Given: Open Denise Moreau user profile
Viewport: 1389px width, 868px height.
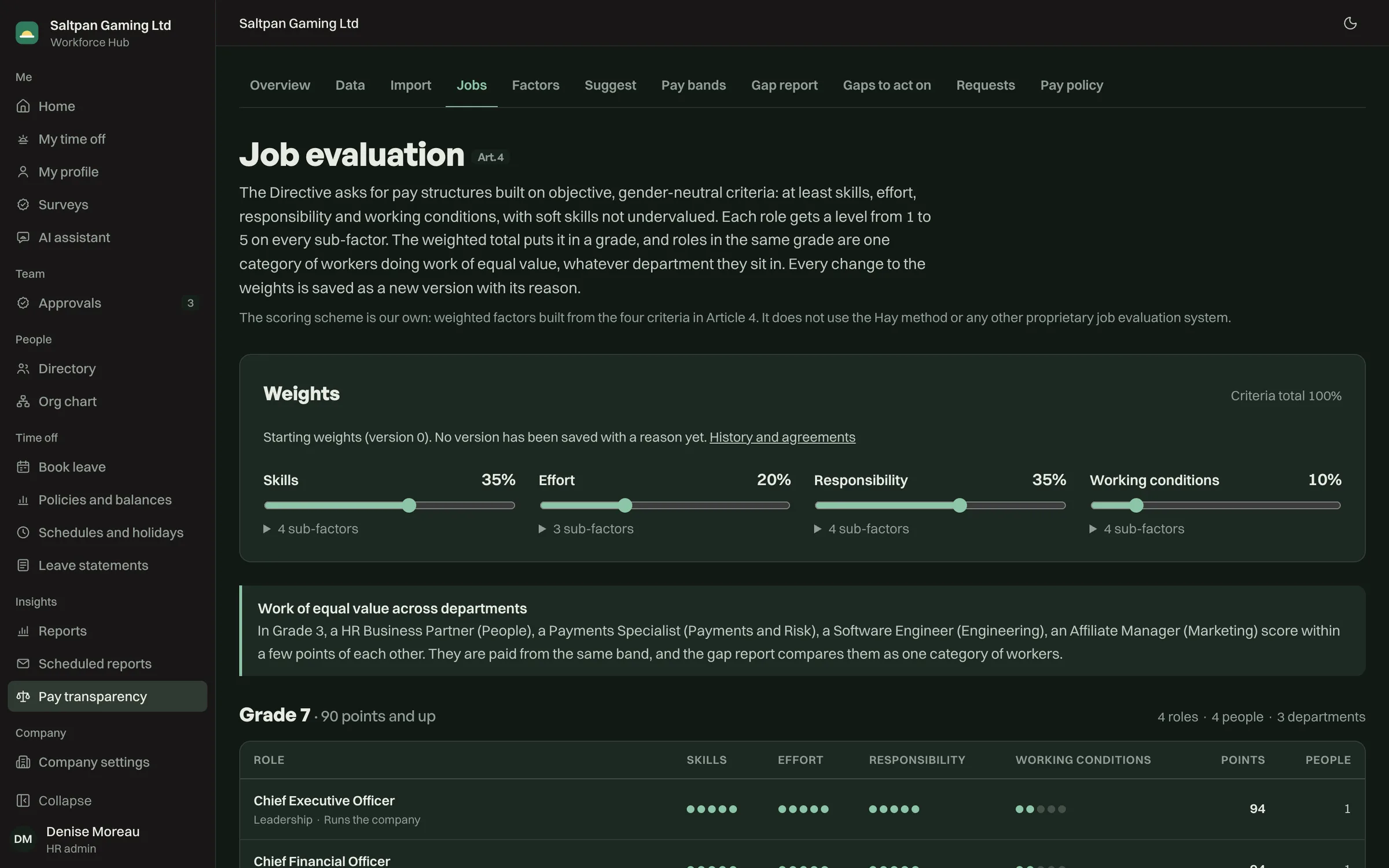Looking at the screenshot, I should [108, 839].
